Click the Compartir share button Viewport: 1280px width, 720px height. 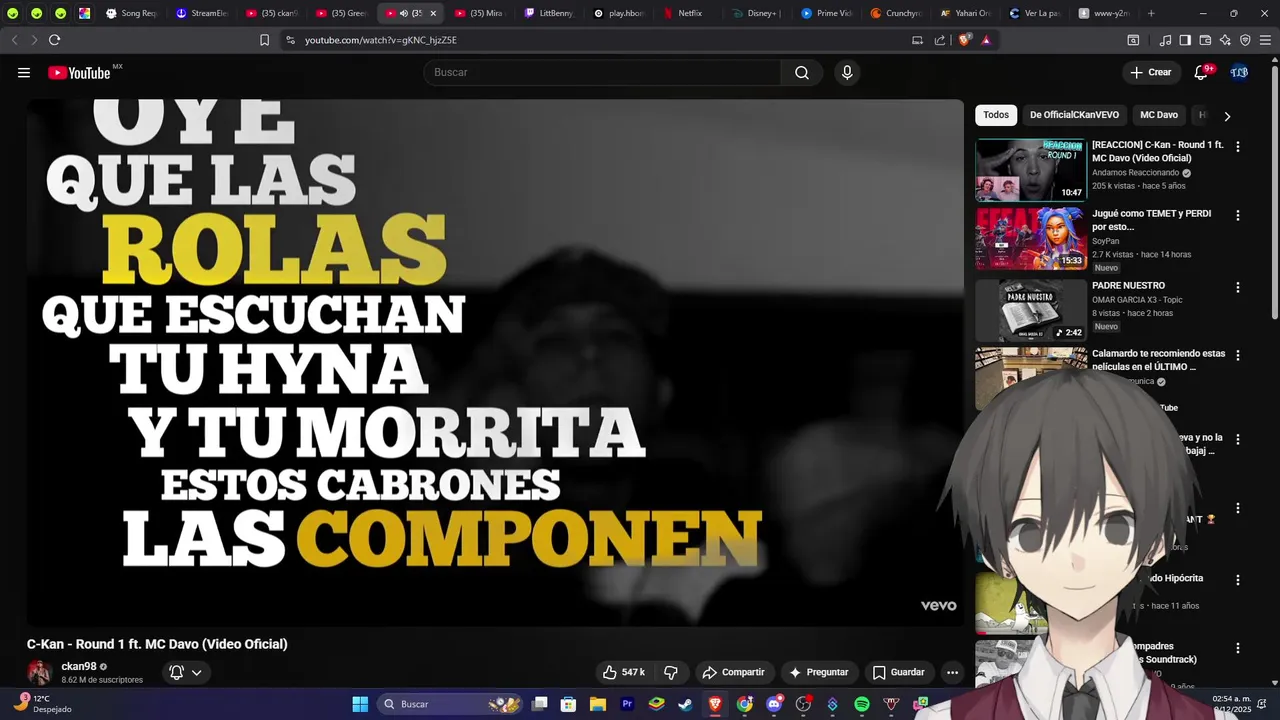click(x=733, y=672)
